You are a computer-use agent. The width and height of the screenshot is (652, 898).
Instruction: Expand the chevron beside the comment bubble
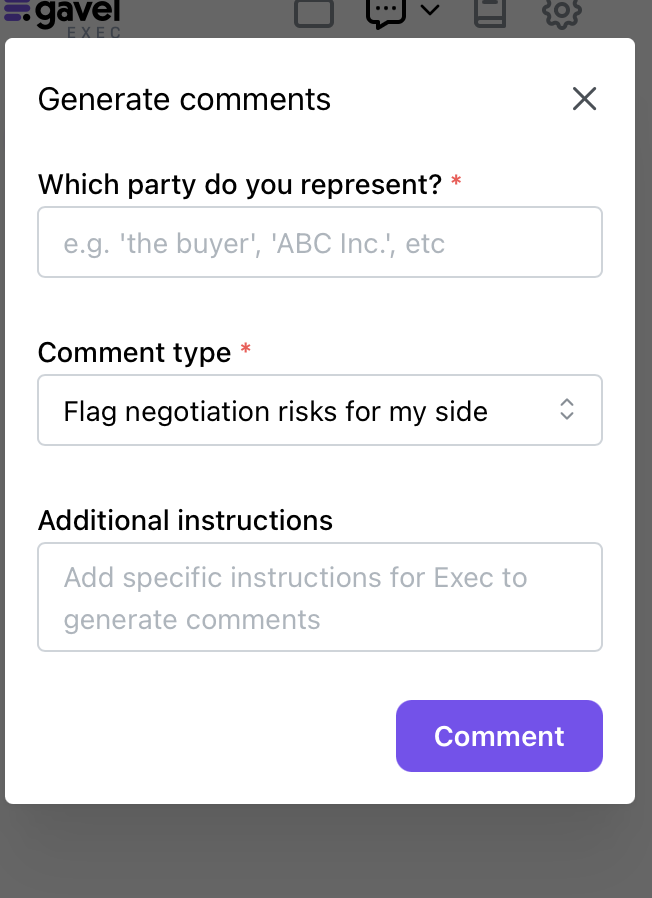[x=430, y=11]
